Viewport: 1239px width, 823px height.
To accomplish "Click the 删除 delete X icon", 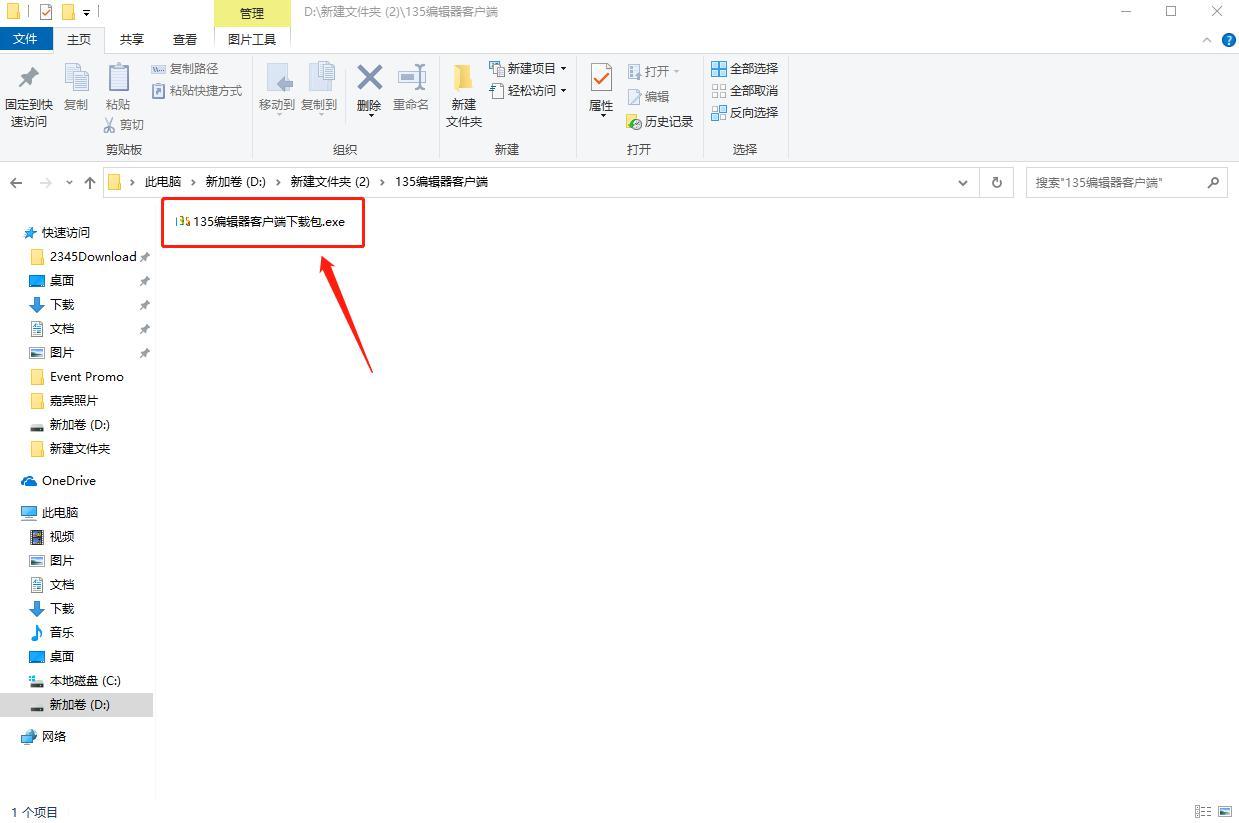I will 369,78.
